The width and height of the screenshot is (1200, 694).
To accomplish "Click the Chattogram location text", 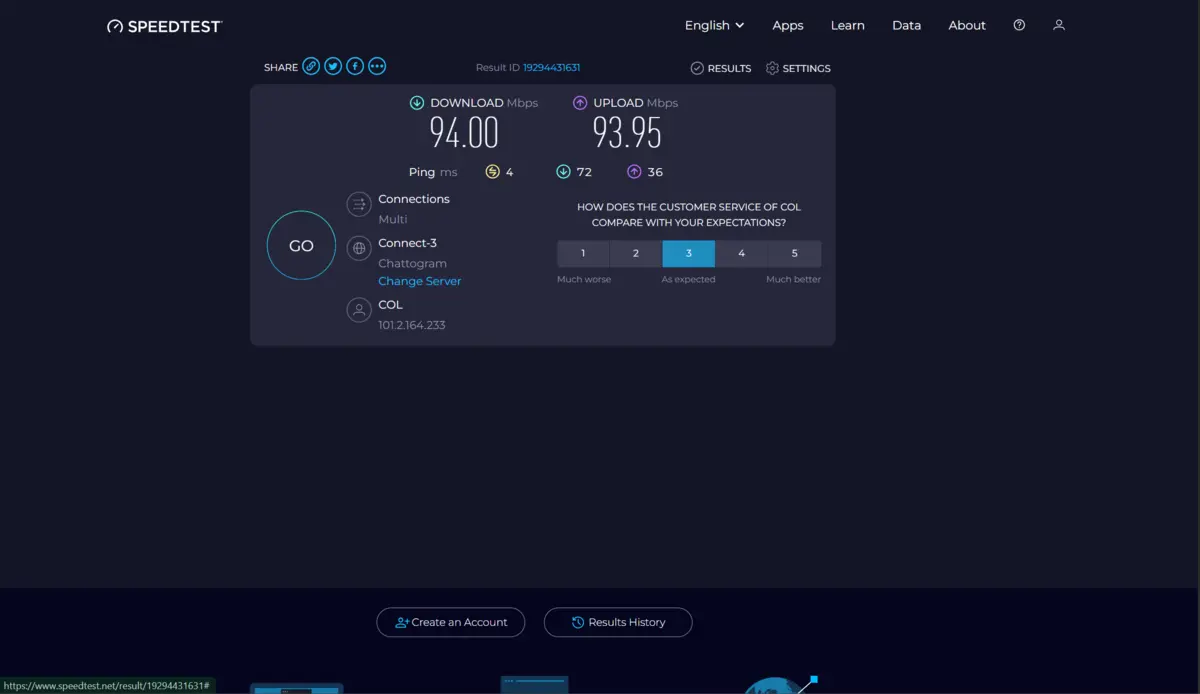I will point(412,263).
